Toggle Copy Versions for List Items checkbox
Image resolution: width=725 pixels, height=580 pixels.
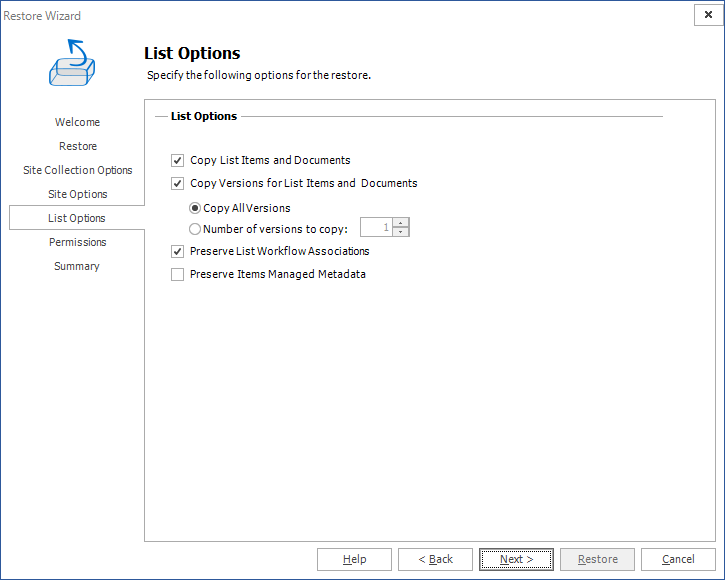click(x=178, y=184)
